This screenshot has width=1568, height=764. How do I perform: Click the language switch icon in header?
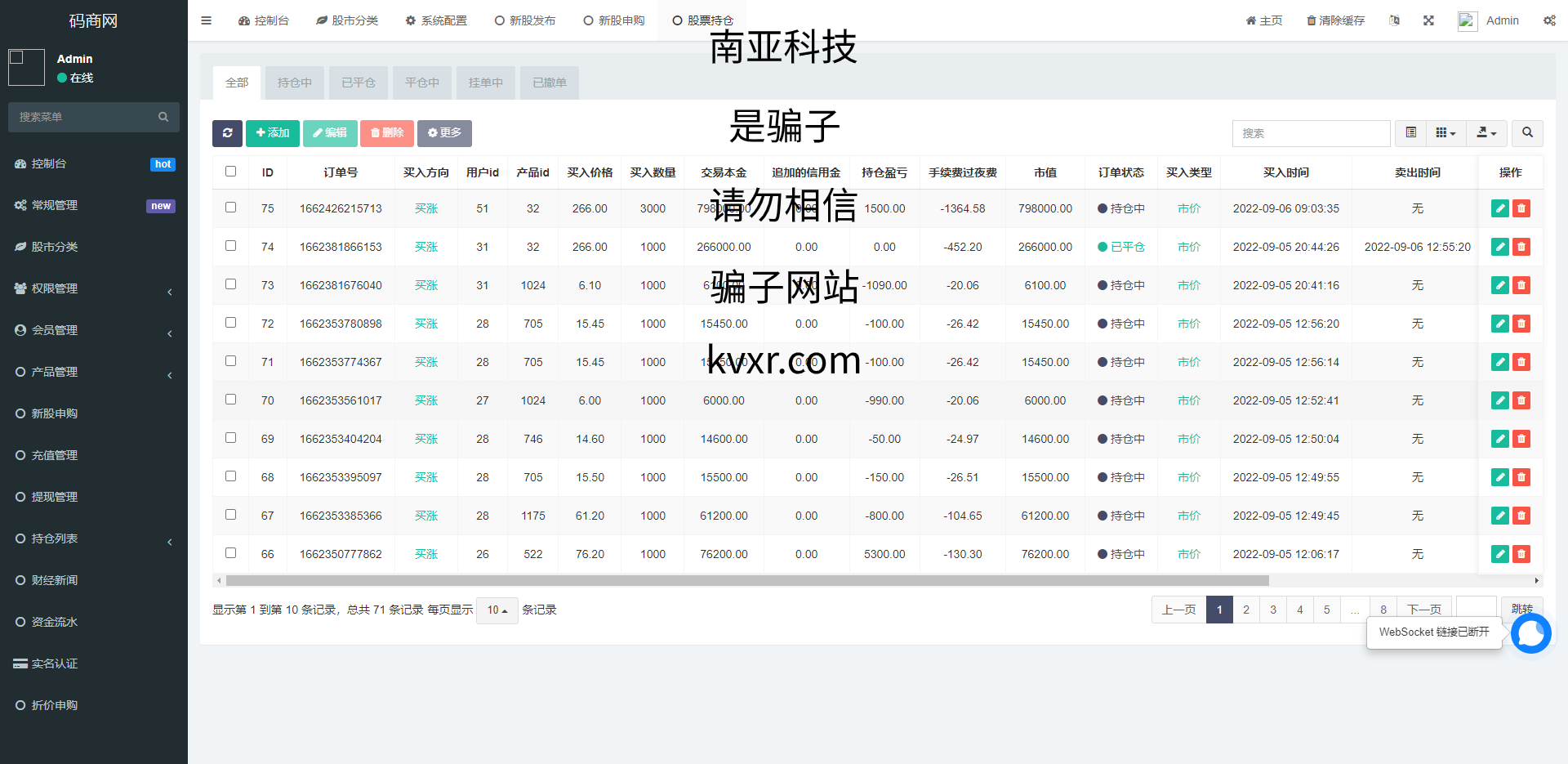tap(1395, 20)
